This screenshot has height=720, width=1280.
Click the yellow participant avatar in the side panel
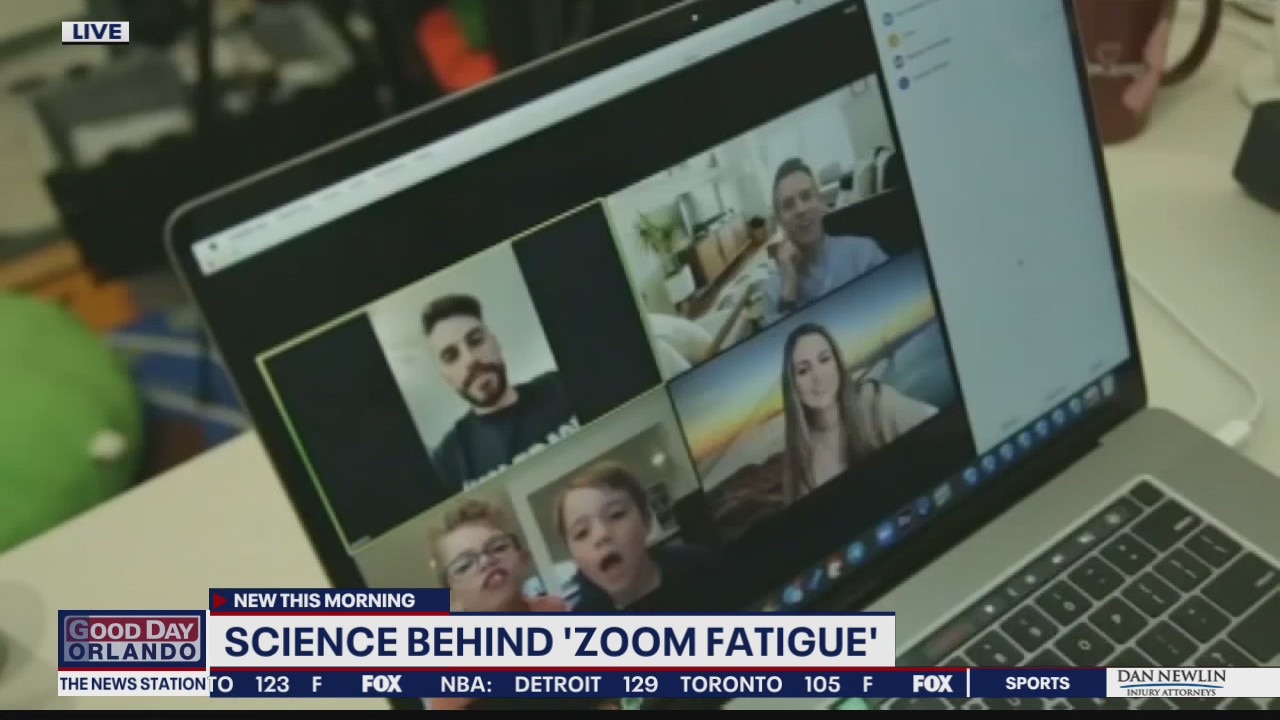895,38
